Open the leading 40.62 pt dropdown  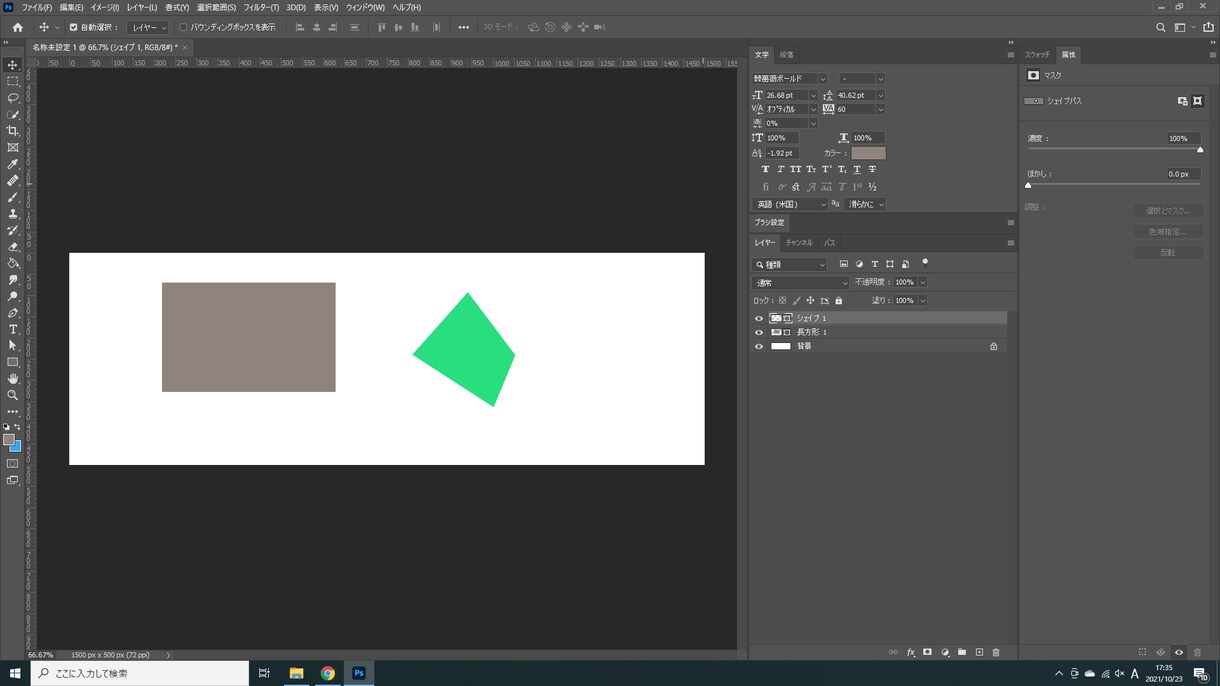[x=880, y=95]
